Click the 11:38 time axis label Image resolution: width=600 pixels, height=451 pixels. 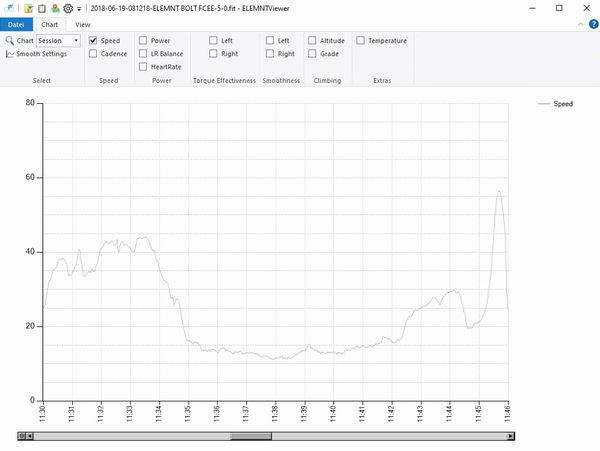click(275, 414)
